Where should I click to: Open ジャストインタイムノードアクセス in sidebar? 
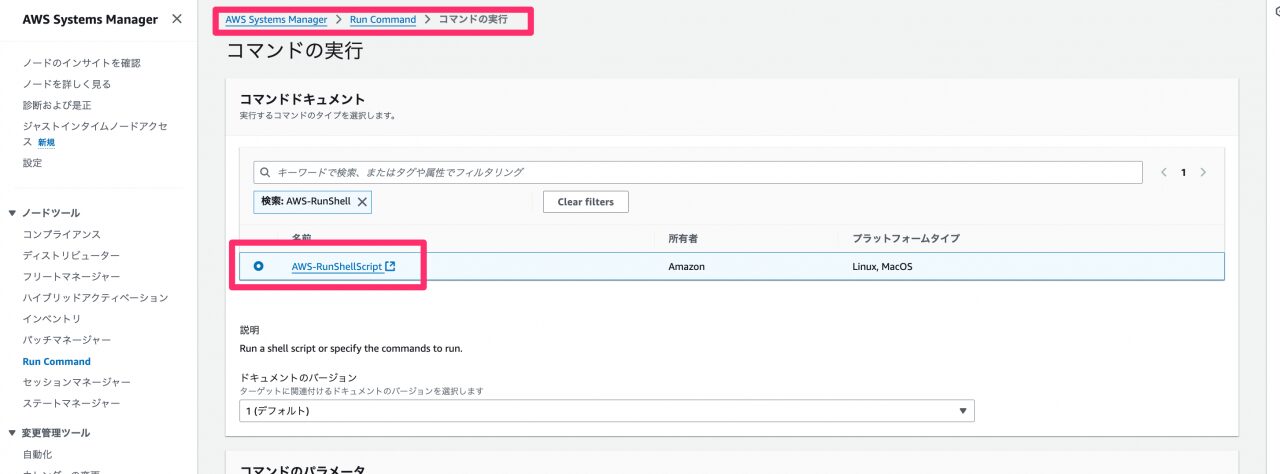[96, 134]
